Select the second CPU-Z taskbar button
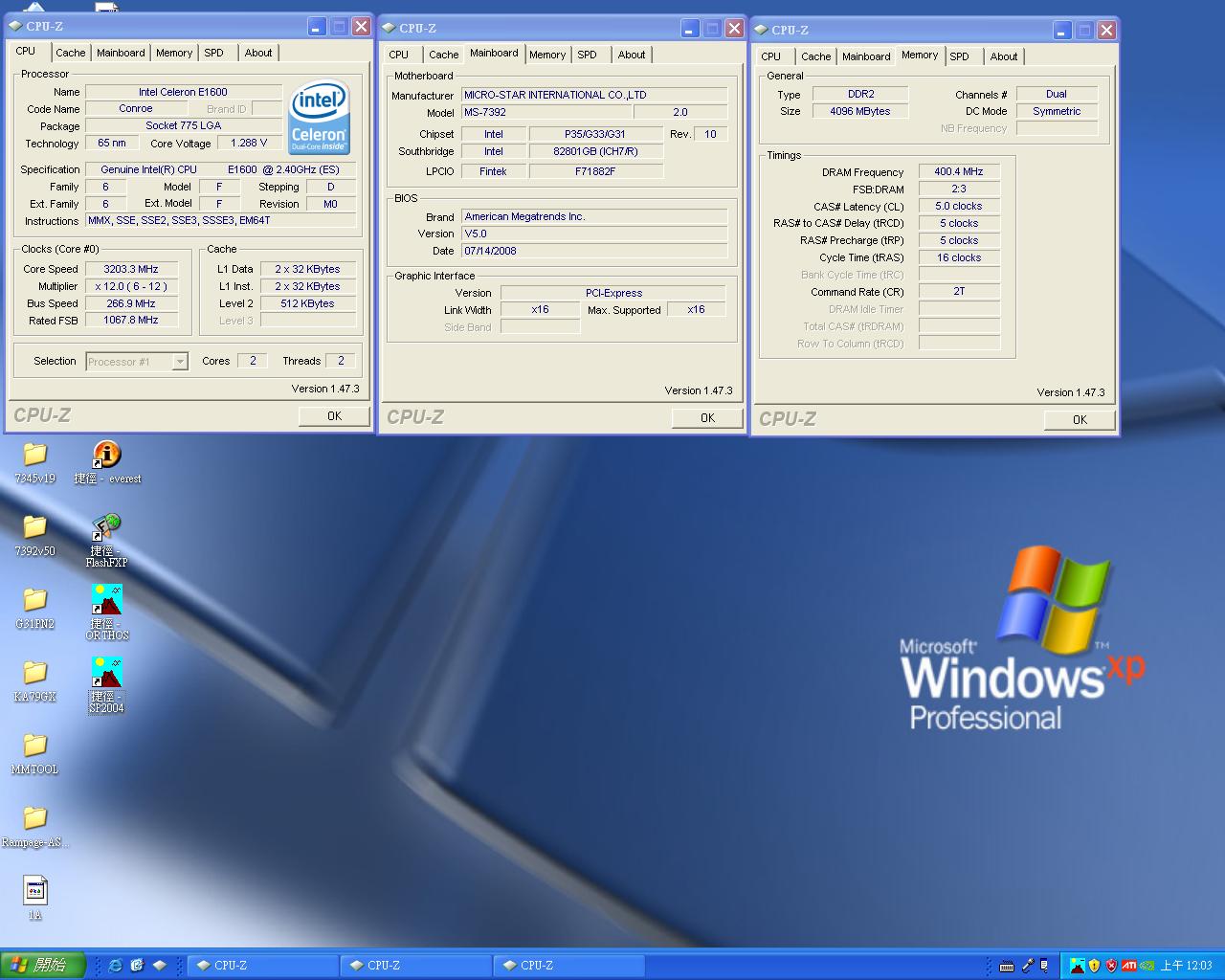Viewport: 1225px width, 980px height. pos(416,966)
